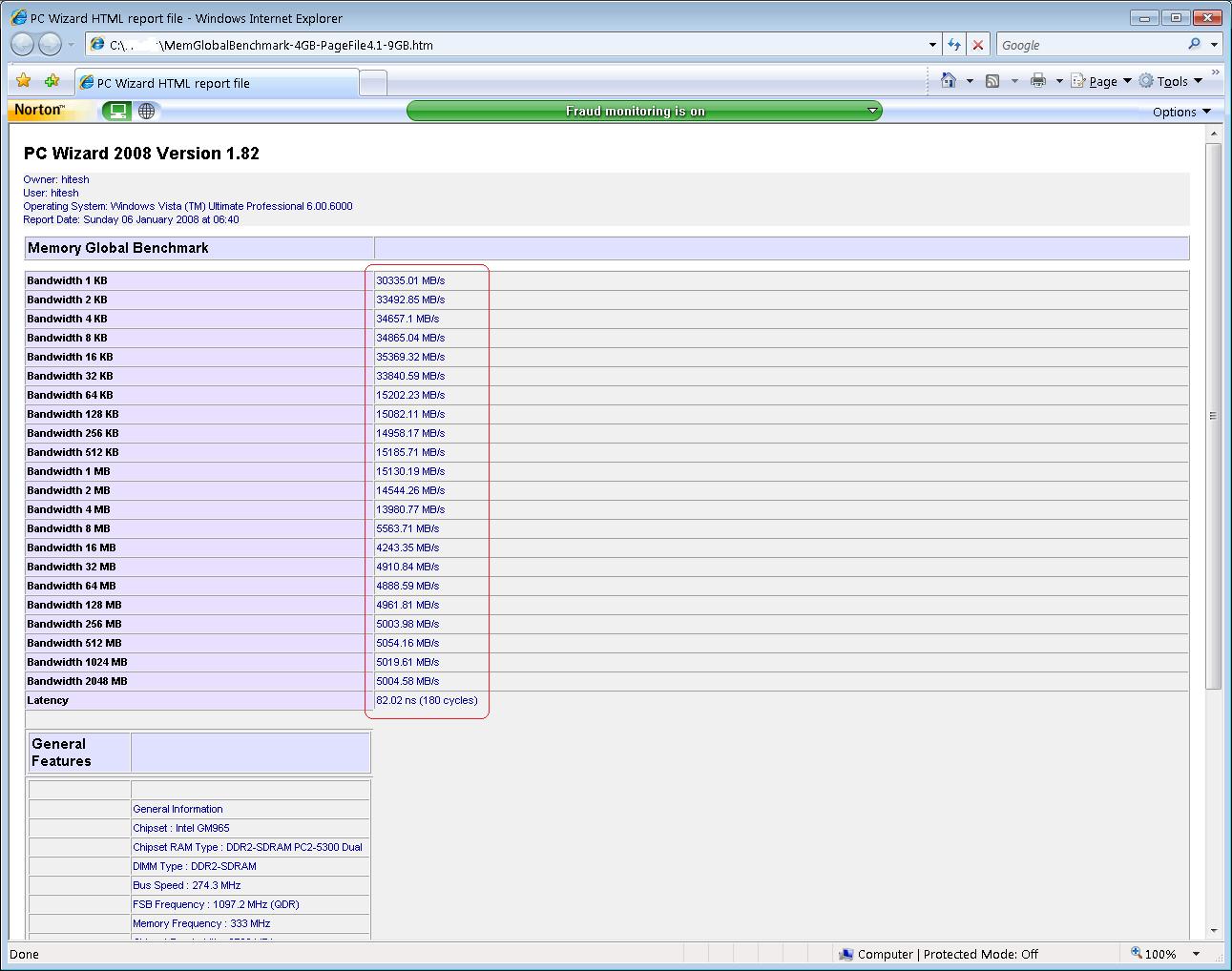1232x971 pixels.
Task: Click the General Features heading
Action: click(x=61, y=753)
